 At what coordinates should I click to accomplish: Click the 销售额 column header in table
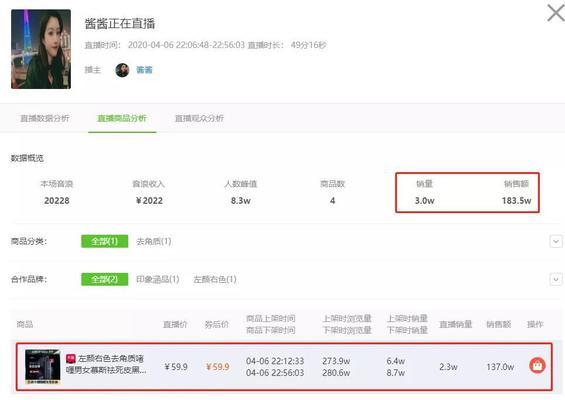[x=499, y=324]
